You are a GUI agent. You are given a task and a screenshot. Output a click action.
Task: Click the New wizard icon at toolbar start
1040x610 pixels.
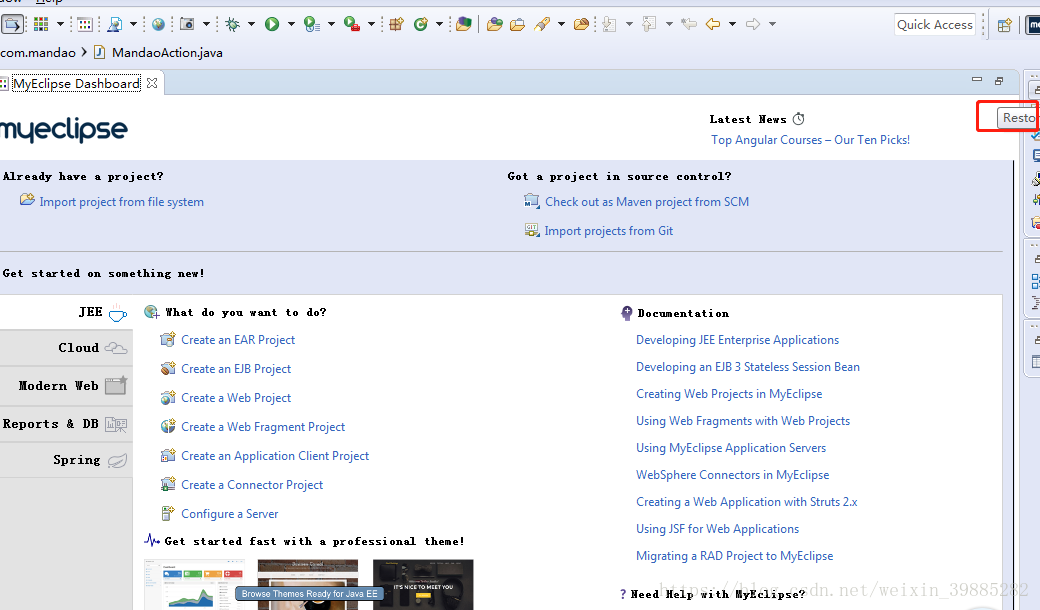pos(12,25)
